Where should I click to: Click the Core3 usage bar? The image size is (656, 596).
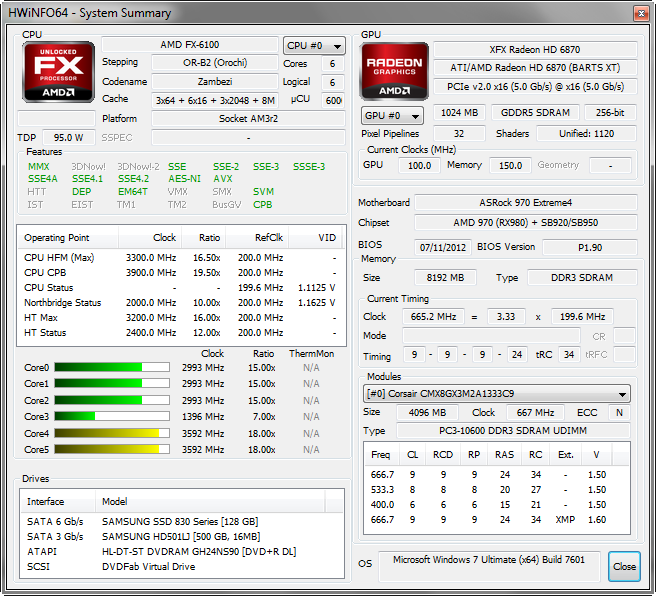click(x=112, y=416)
